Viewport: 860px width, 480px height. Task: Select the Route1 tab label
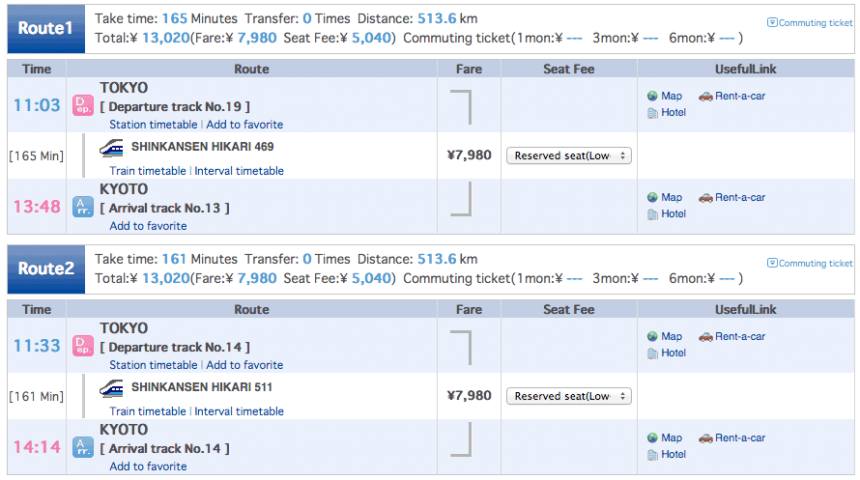pyautogui.click(x=46, y=28)
